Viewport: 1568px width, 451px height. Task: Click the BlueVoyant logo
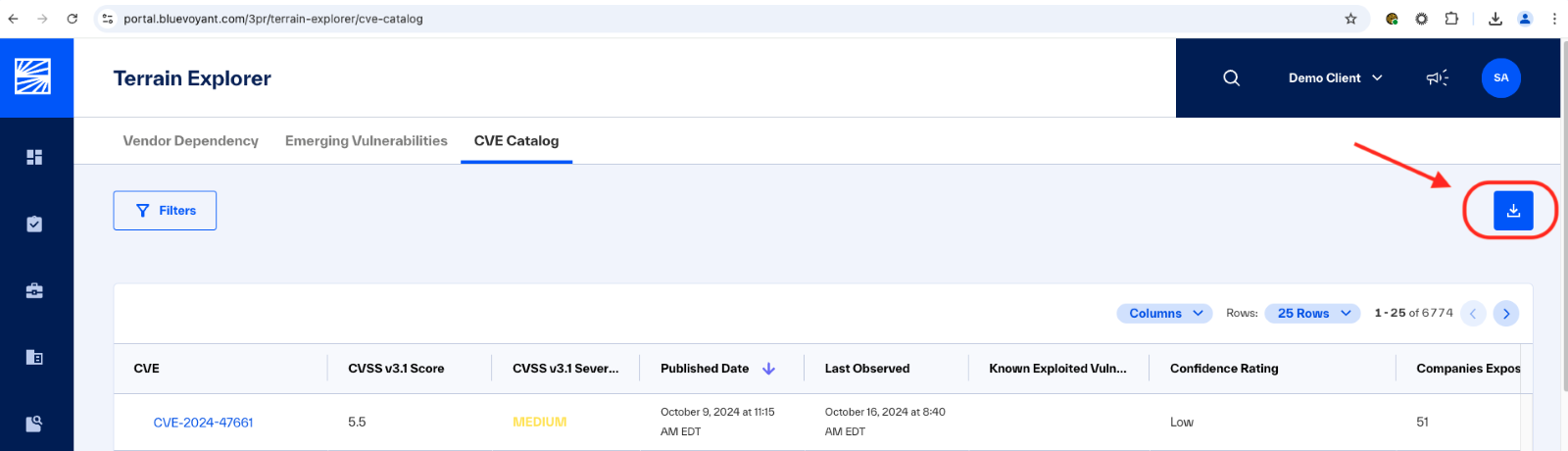click(x=32, y=76)
